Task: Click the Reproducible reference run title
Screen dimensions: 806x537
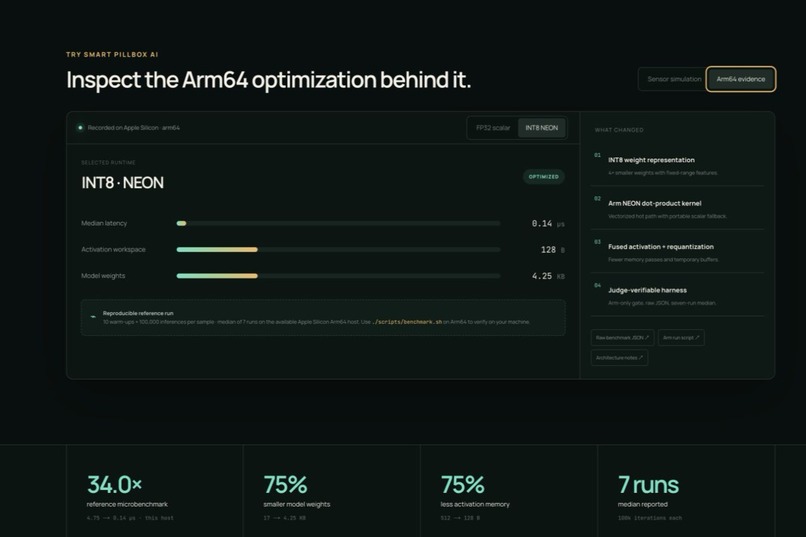Action: pyautogui.click(x=138, y=313)
